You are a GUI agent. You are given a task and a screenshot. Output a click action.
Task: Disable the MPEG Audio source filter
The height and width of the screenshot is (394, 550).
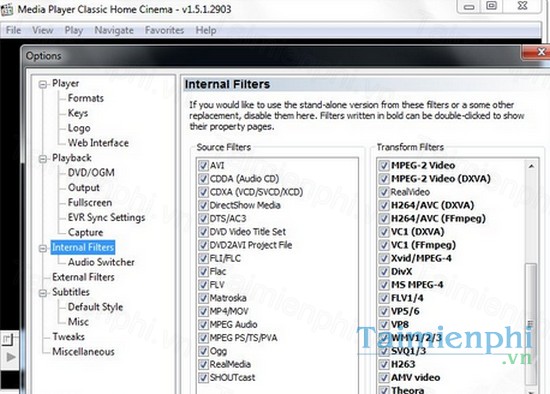pyautogui.click(x=203, y=325)
